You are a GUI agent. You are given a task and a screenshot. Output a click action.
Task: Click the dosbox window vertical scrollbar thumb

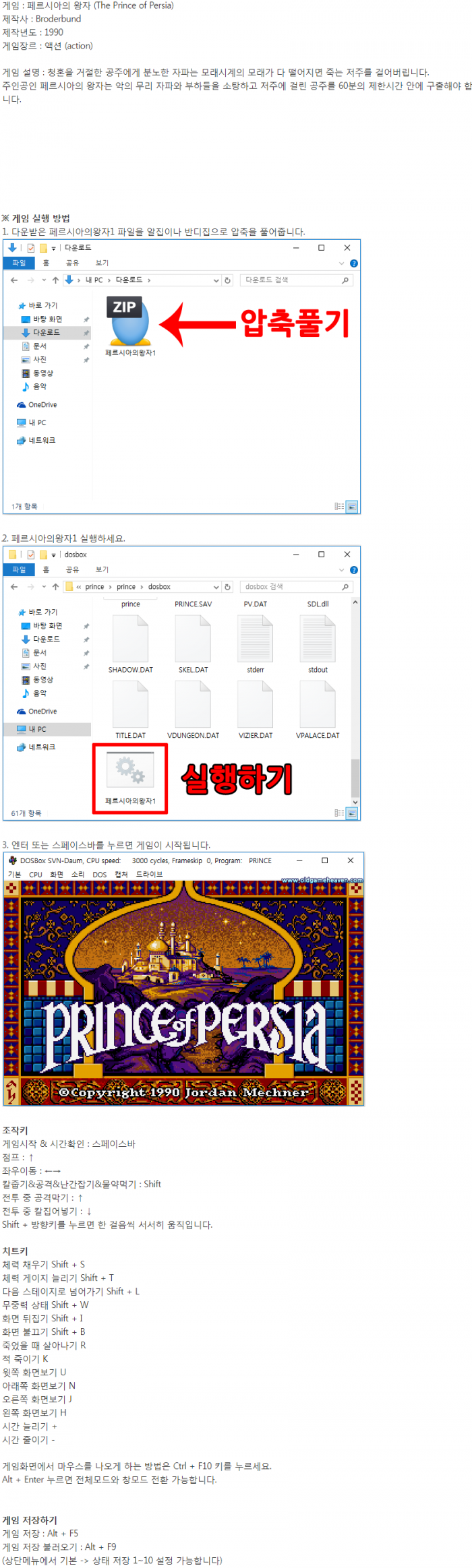[x=355, y=778]
